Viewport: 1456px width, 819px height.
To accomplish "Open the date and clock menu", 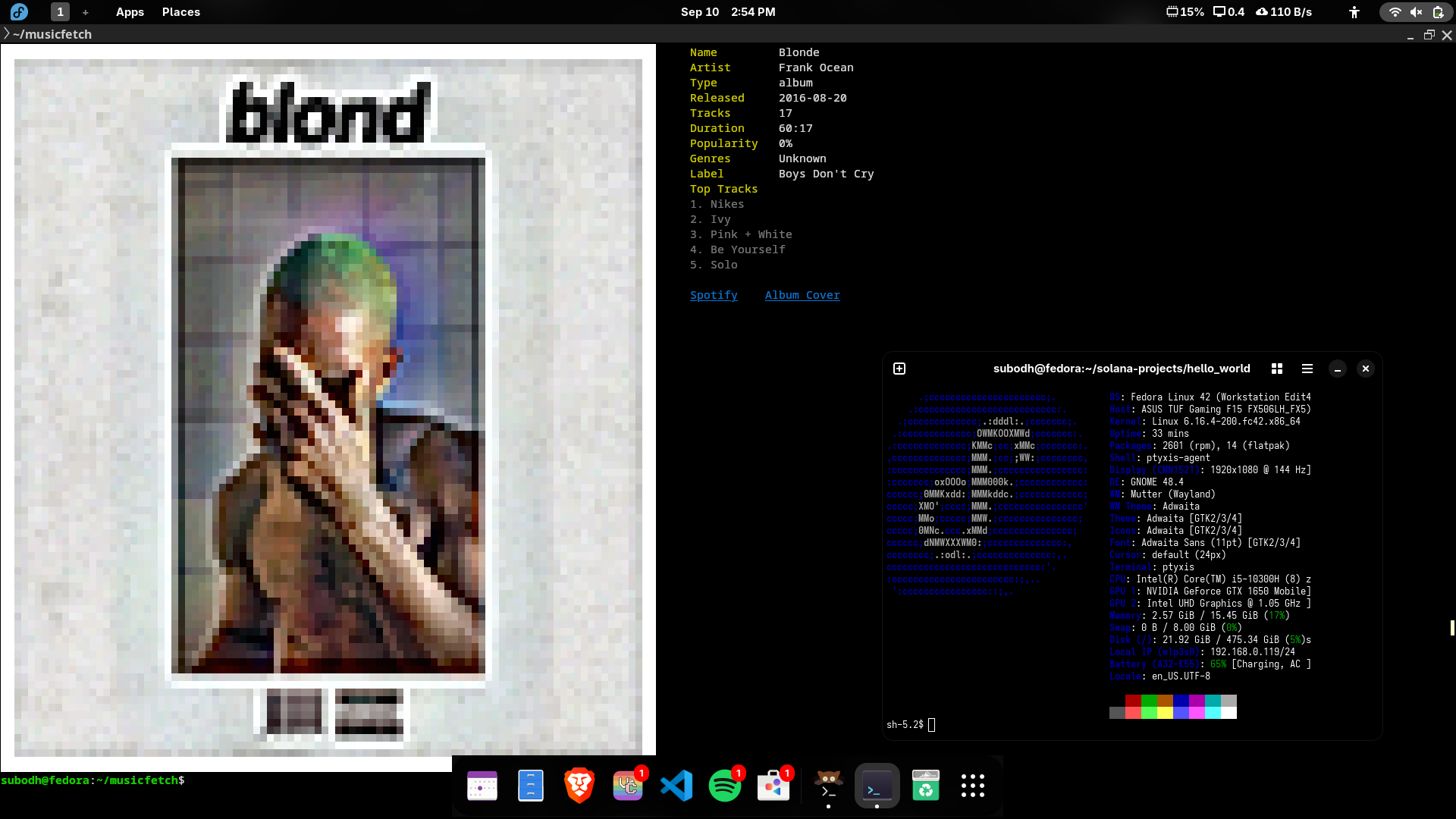I will tap(728, 12).
